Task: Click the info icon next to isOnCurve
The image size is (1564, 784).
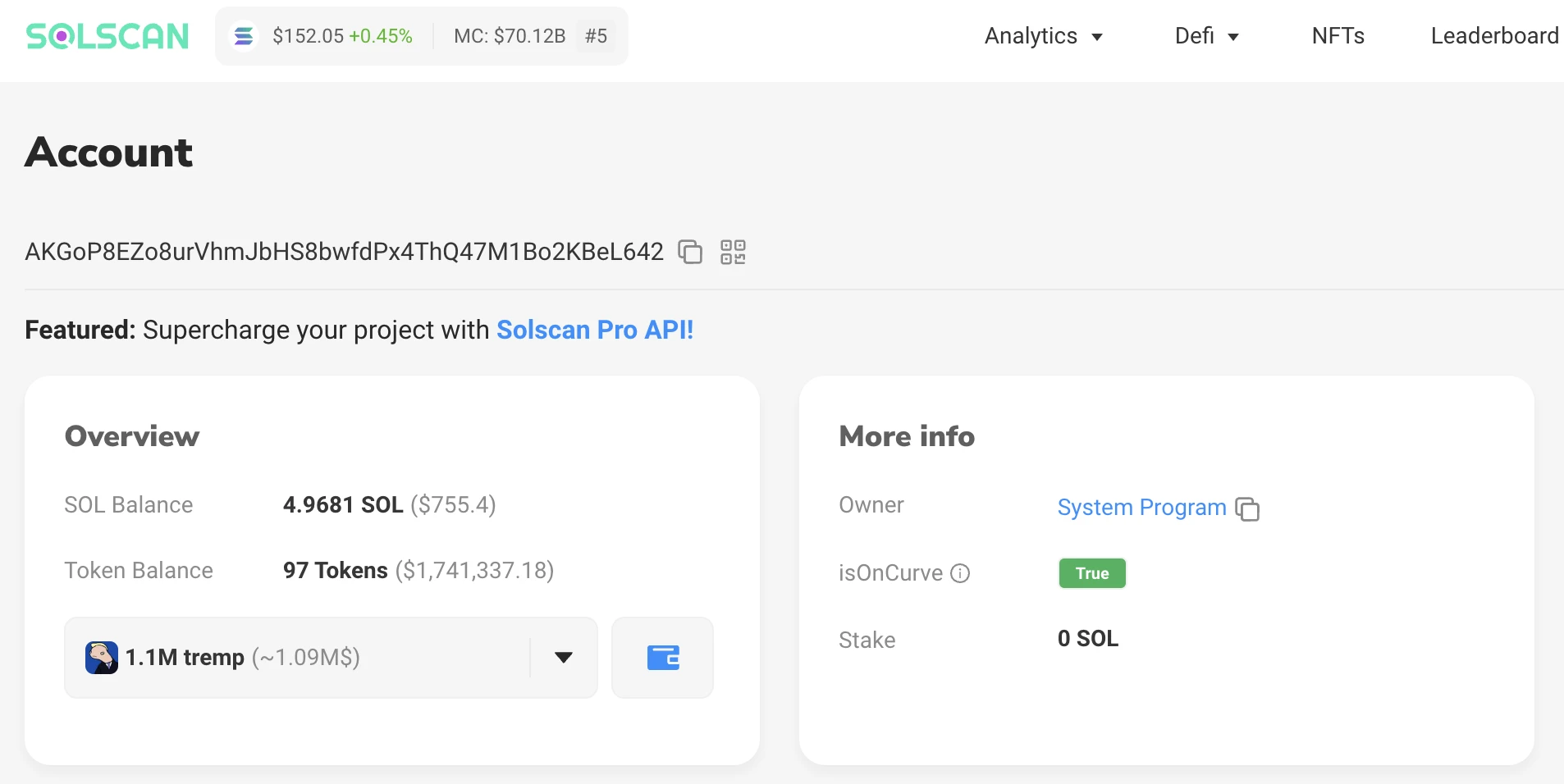Action: tap(960, 573)
